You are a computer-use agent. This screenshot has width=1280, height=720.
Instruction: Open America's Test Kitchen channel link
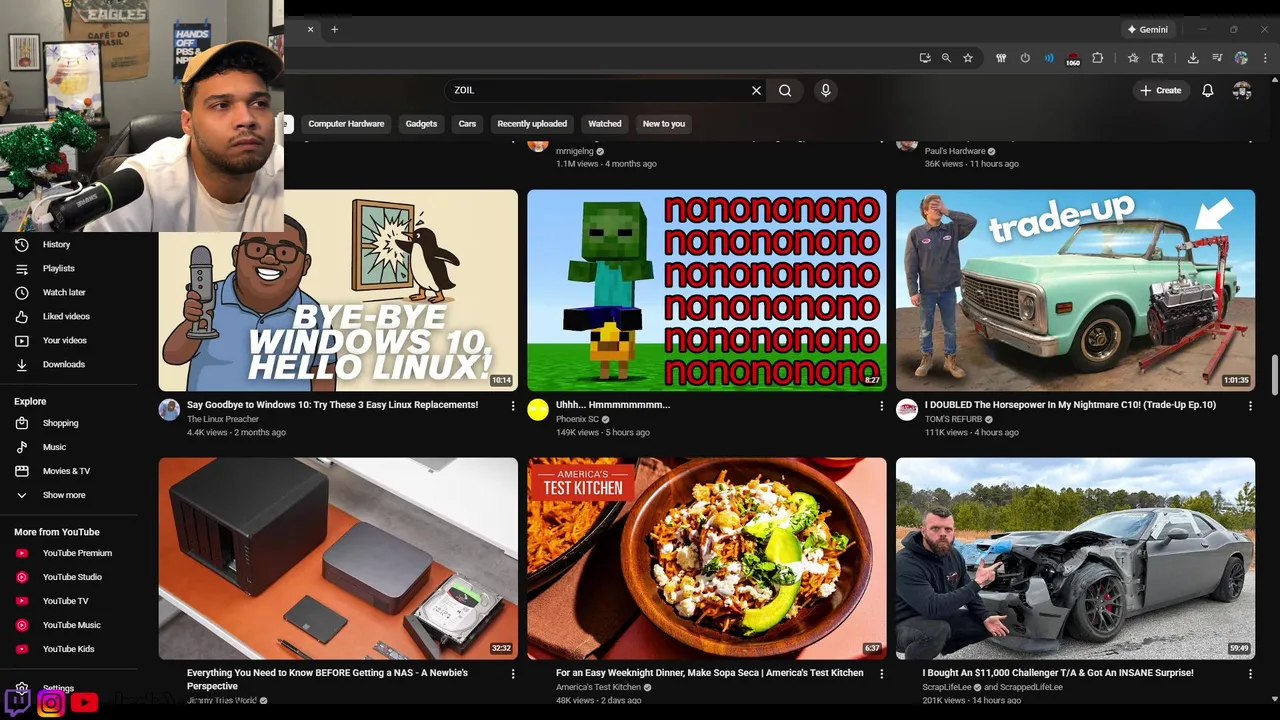click(x=598, y=687)
